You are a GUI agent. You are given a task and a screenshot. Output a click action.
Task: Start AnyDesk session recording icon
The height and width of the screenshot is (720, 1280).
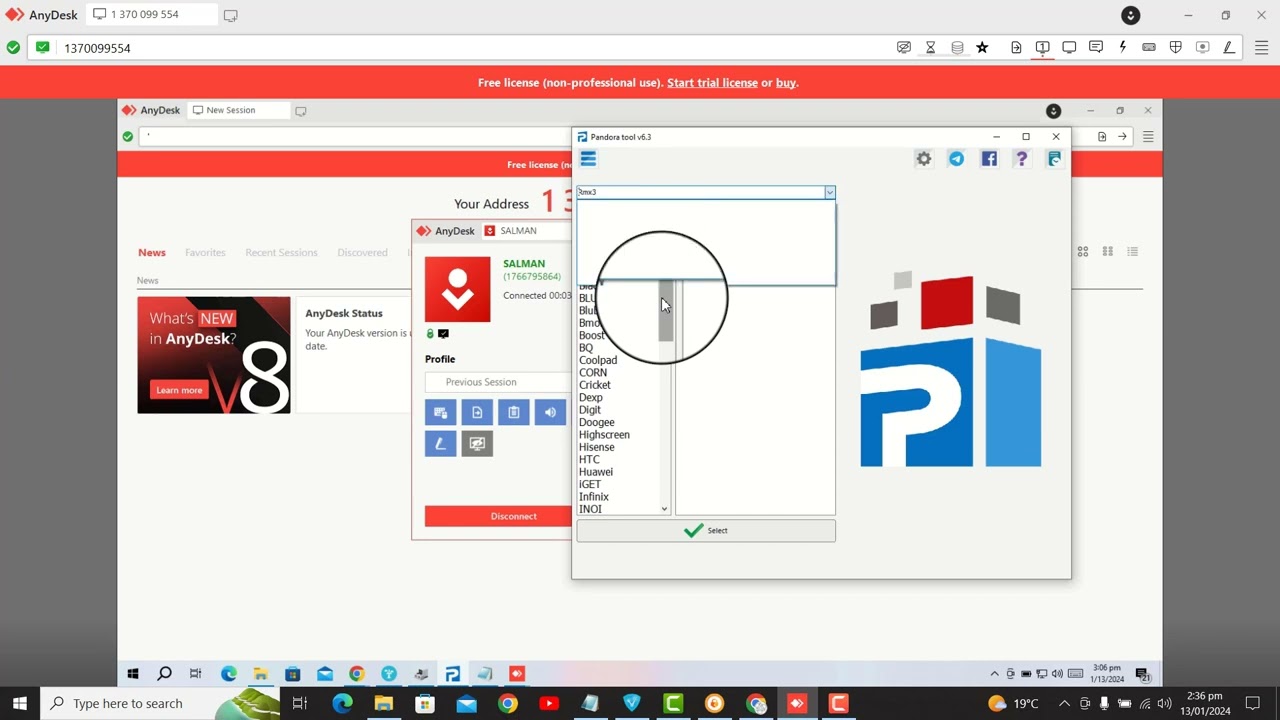point(1203,47)
